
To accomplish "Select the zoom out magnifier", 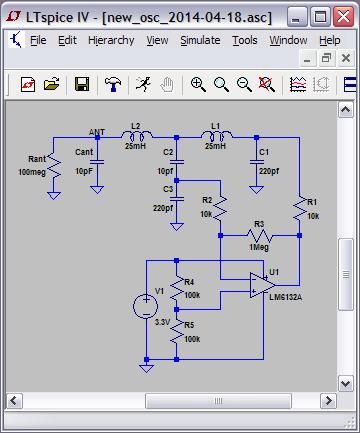I will tap(244, 84).
